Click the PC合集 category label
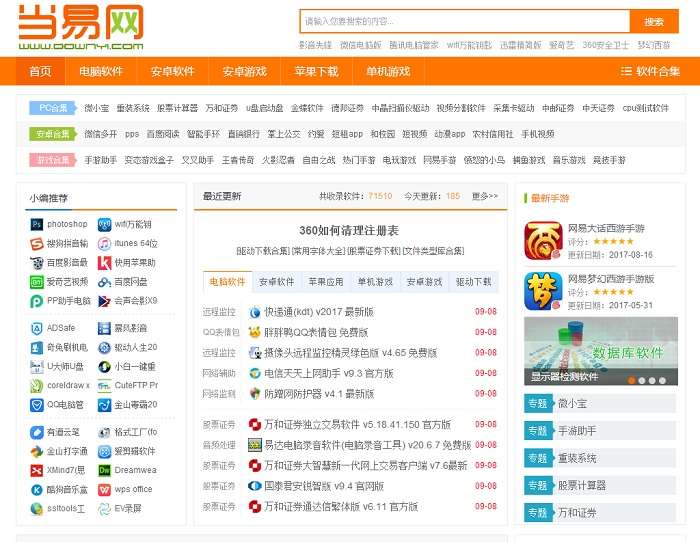The width and height of the screenshot is (700, 542). 53,108
